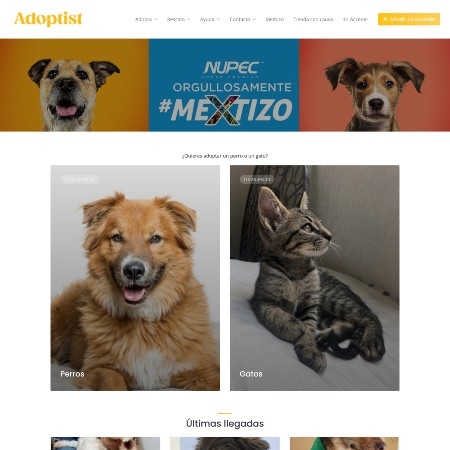Open the Perros category card

pos(135,278)
